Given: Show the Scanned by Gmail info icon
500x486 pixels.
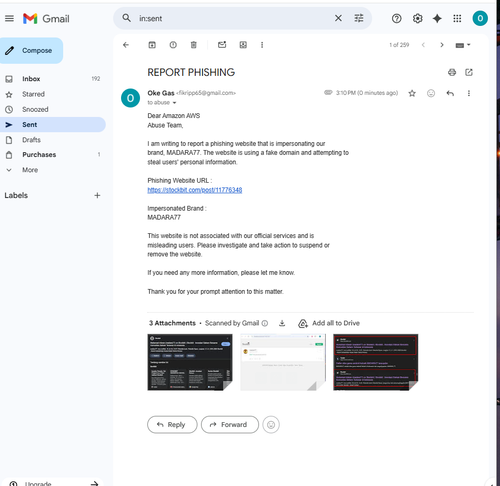Looking at the screenshot, I should (265, 323).
